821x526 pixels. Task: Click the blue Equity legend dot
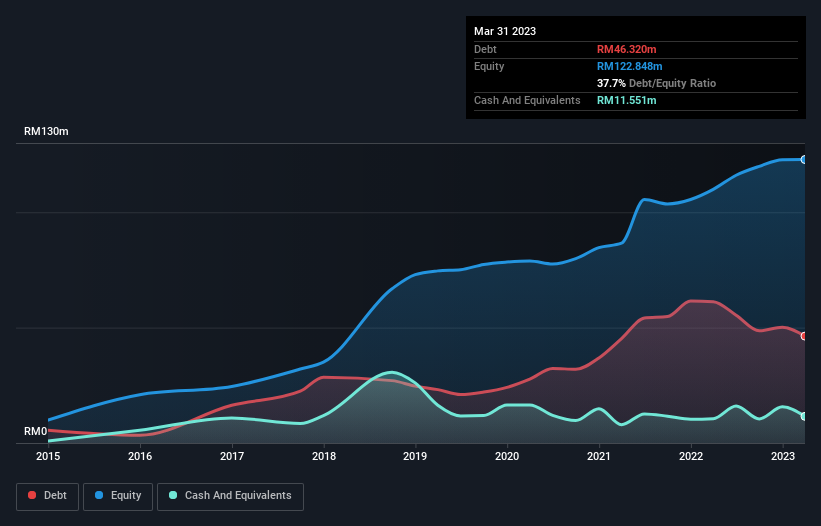(99, 495)
